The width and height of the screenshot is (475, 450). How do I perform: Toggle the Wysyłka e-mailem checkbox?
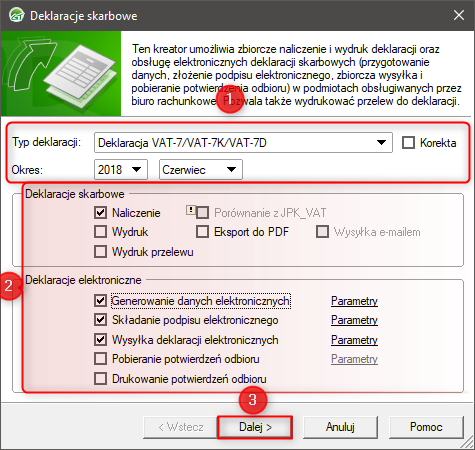click(322, 232)
